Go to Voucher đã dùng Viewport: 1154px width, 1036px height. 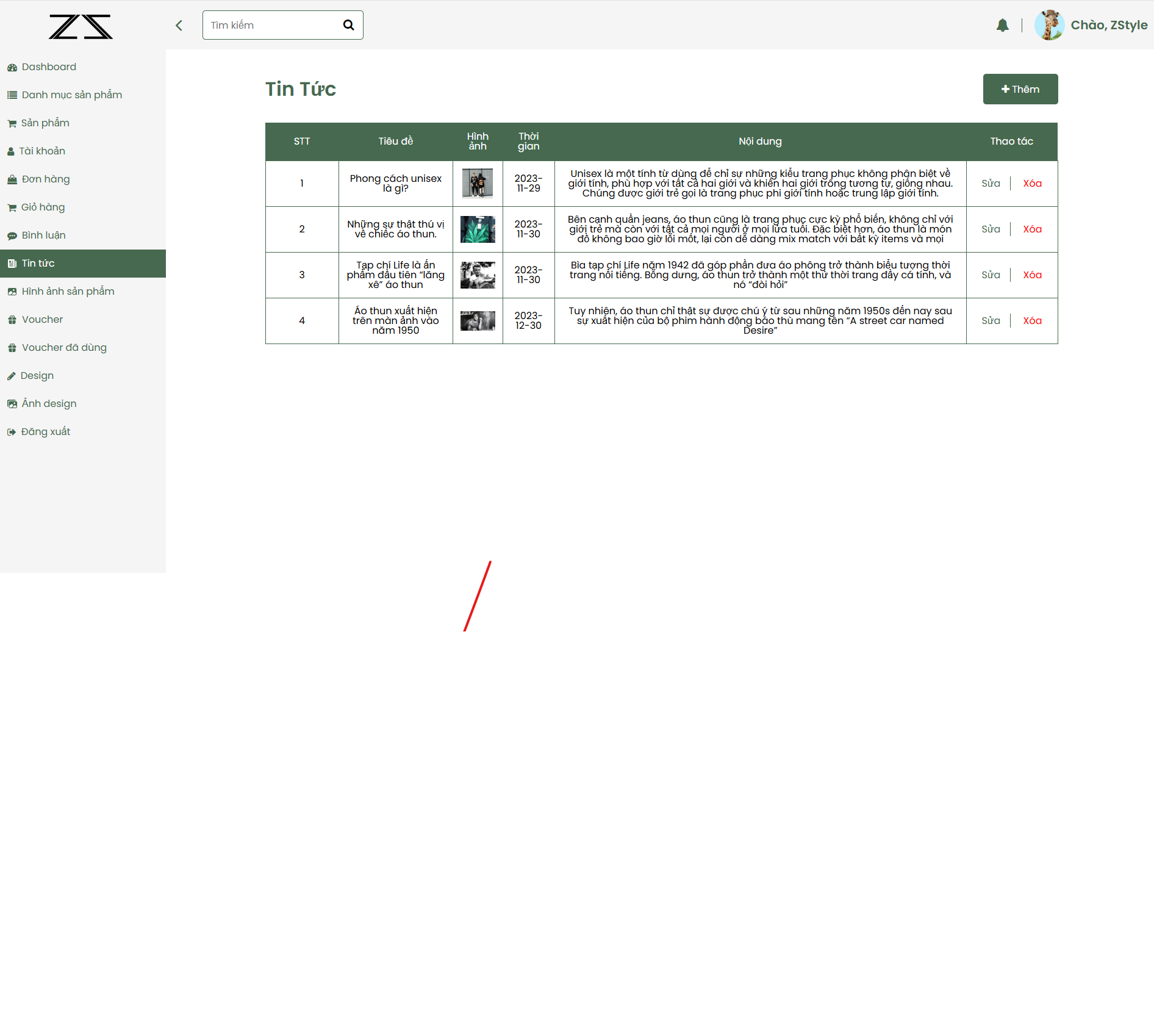tap(64, 348)
